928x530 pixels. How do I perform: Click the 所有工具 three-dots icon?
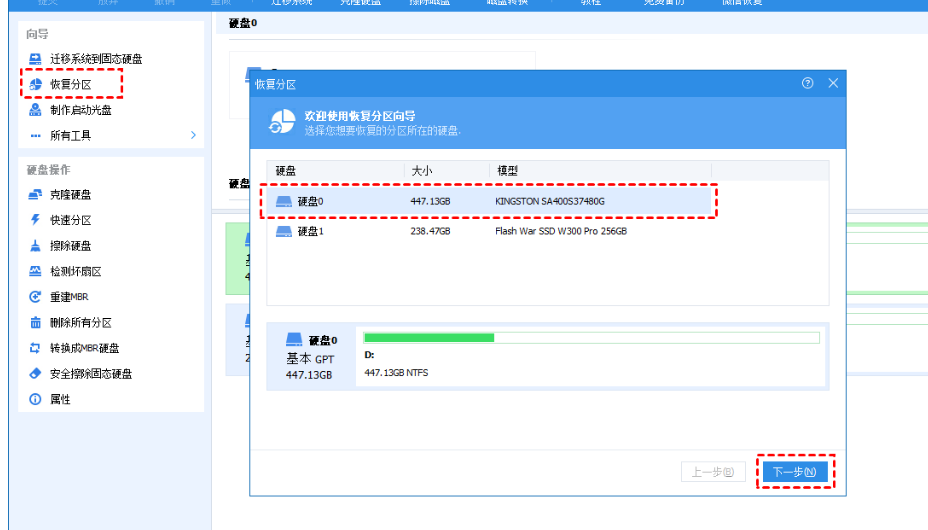36,135
